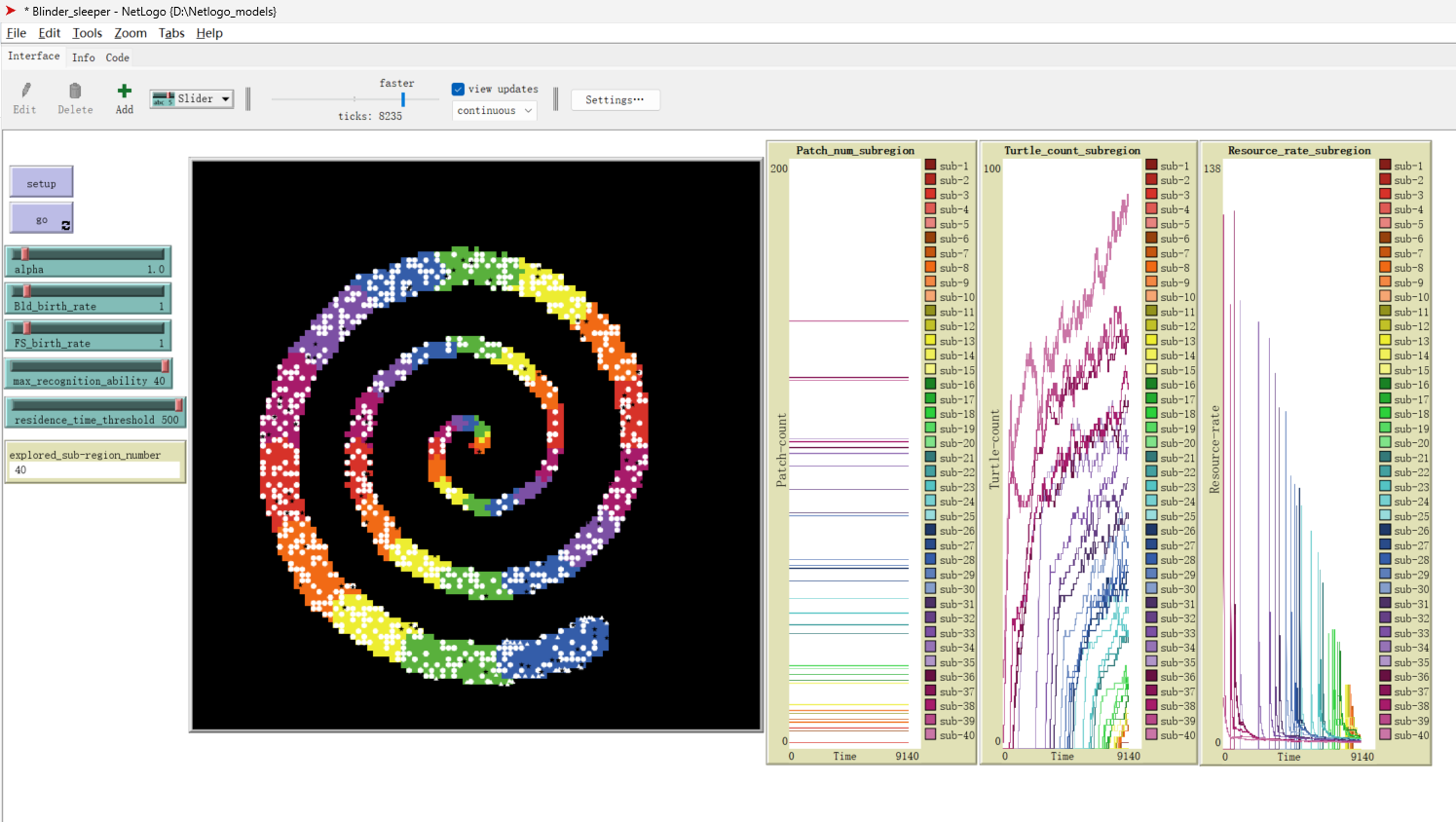Open the Tools menu
Image resolution: width=1456 pixels, height=822 pixels.
pos(87,33)
